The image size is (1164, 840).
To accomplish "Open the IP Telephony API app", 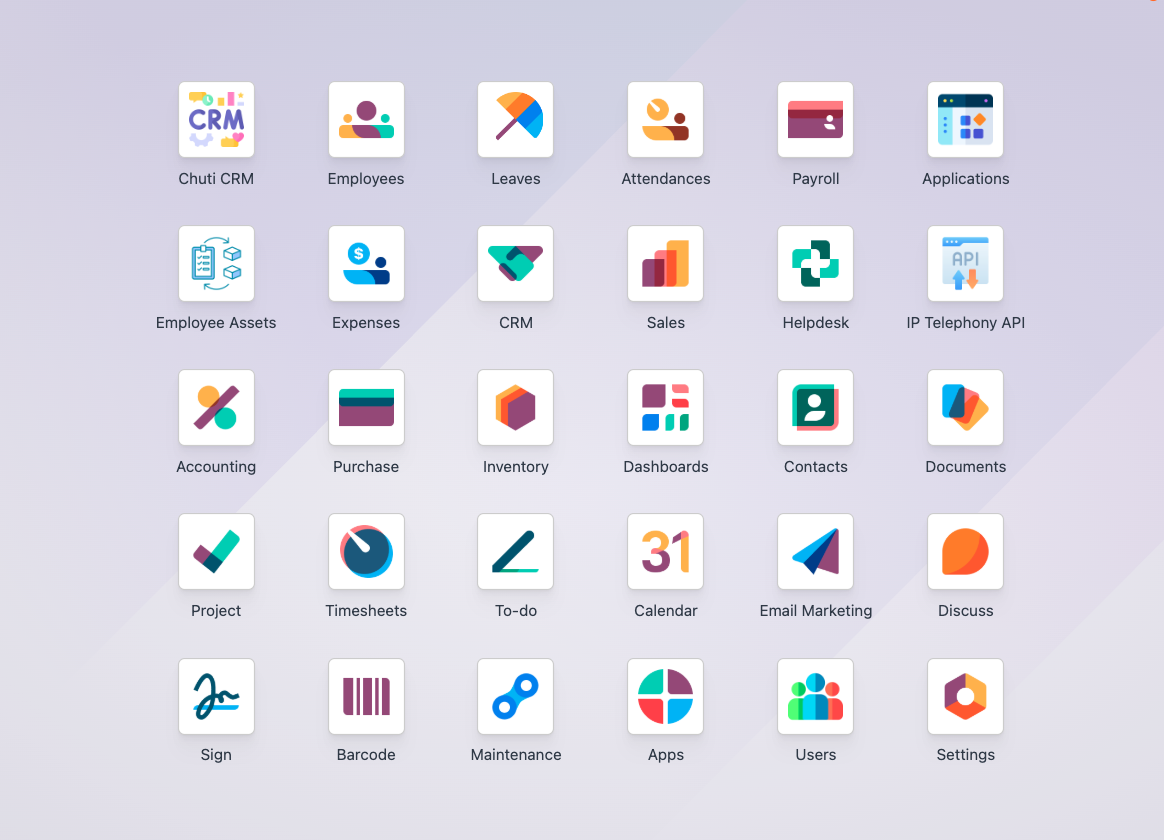I will coord(965,263).
